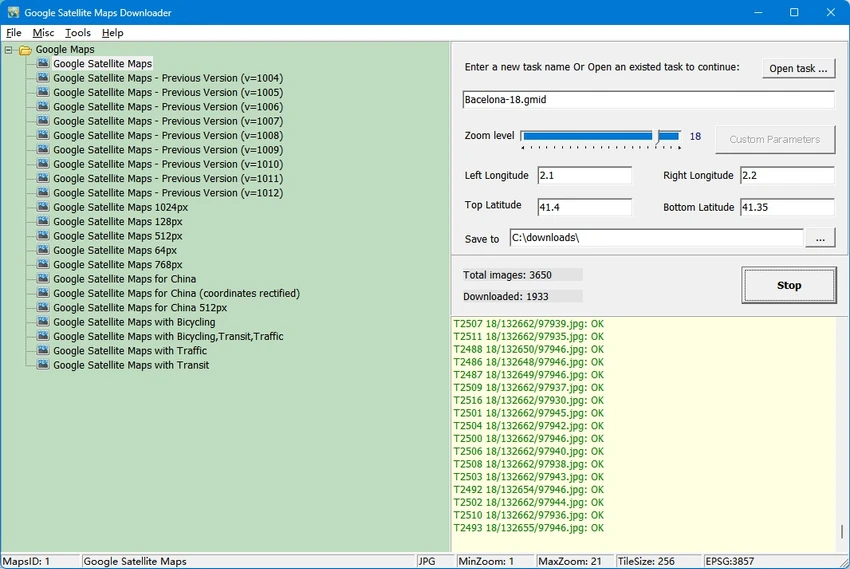Click TileSize: 256 in status bar
This screenshot has width=850, height=569.
click(x=646, y=561)
